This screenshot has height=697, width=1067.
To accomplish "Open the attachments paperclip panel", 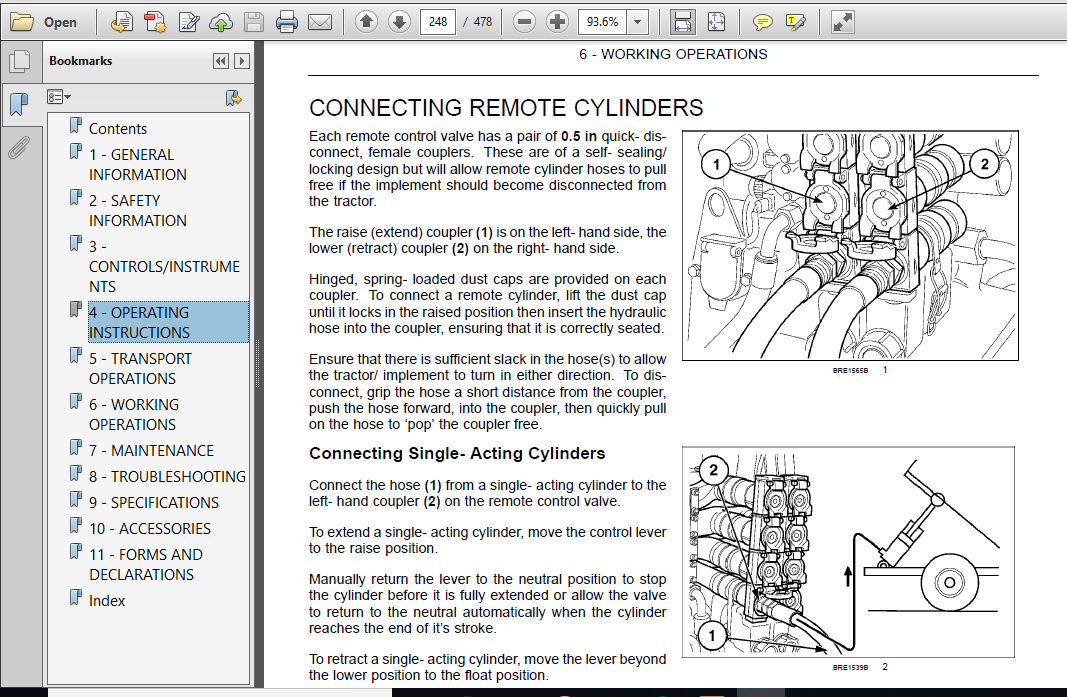I will (19, 147).
